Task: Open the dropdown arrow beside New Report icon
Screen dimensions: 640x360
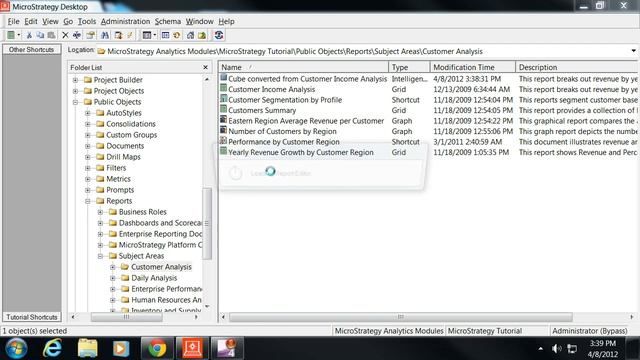Action: [18, 35]
